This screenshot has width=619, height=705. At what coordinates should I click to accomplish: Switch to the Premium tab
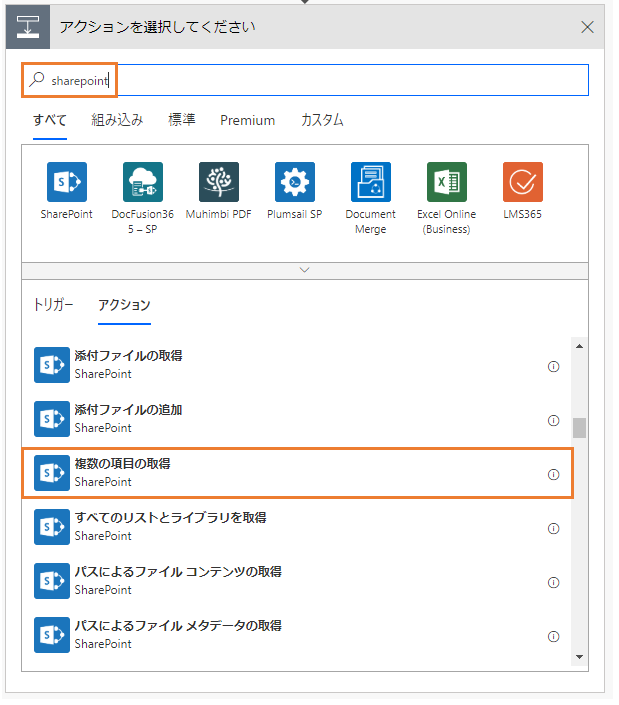(247, 120)
